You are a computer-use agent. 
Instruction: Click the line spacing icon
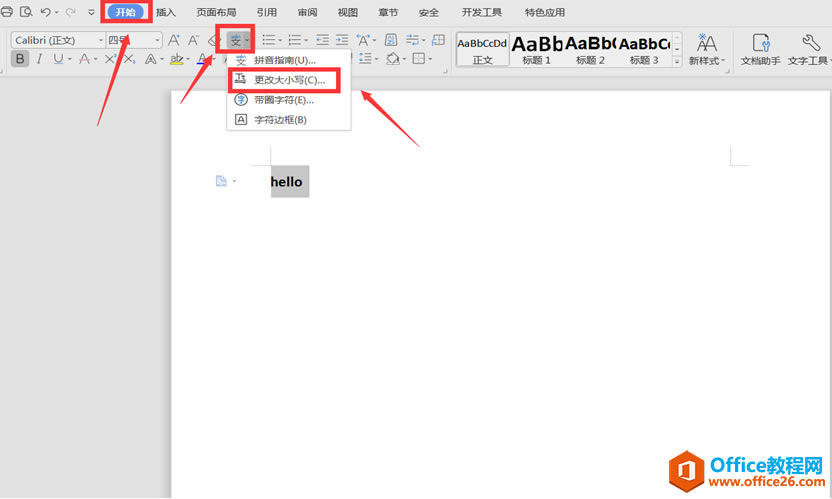tap(365, 59)
